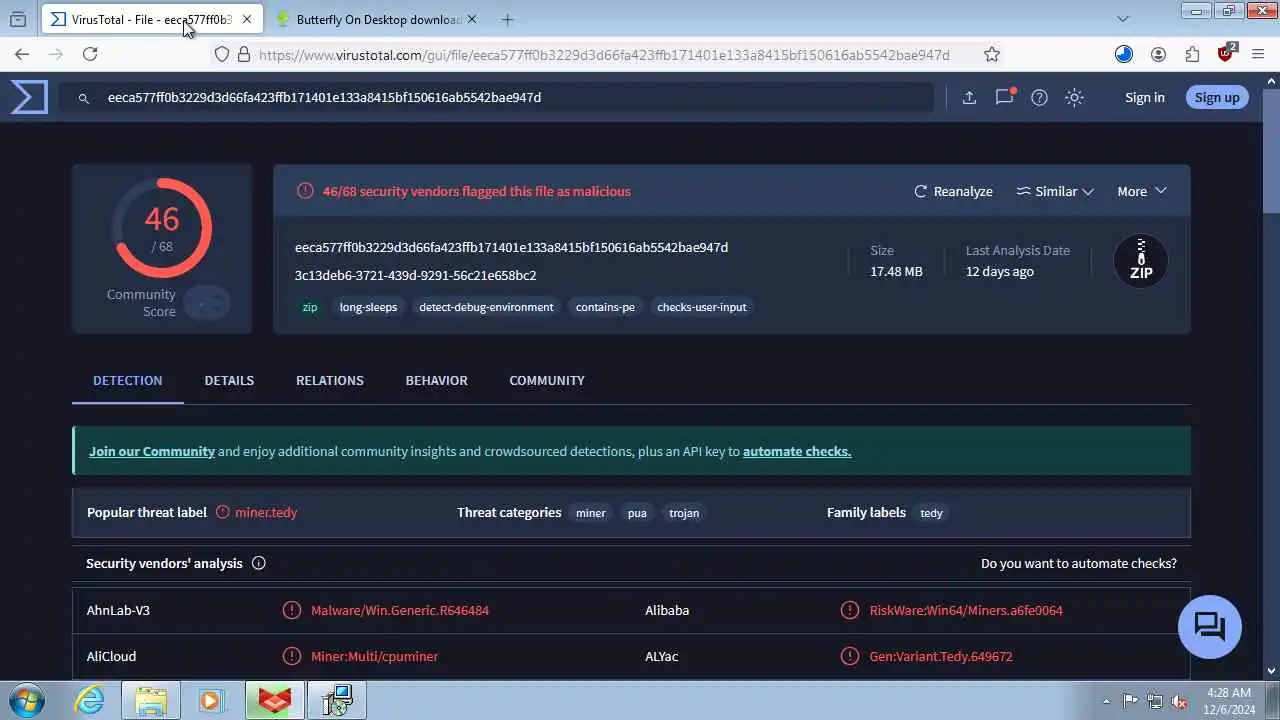
Task: Click AhnLab-V3 result Malware/Win.Generic.R646484
Action: pyautogui.click(x=400, y=610)
